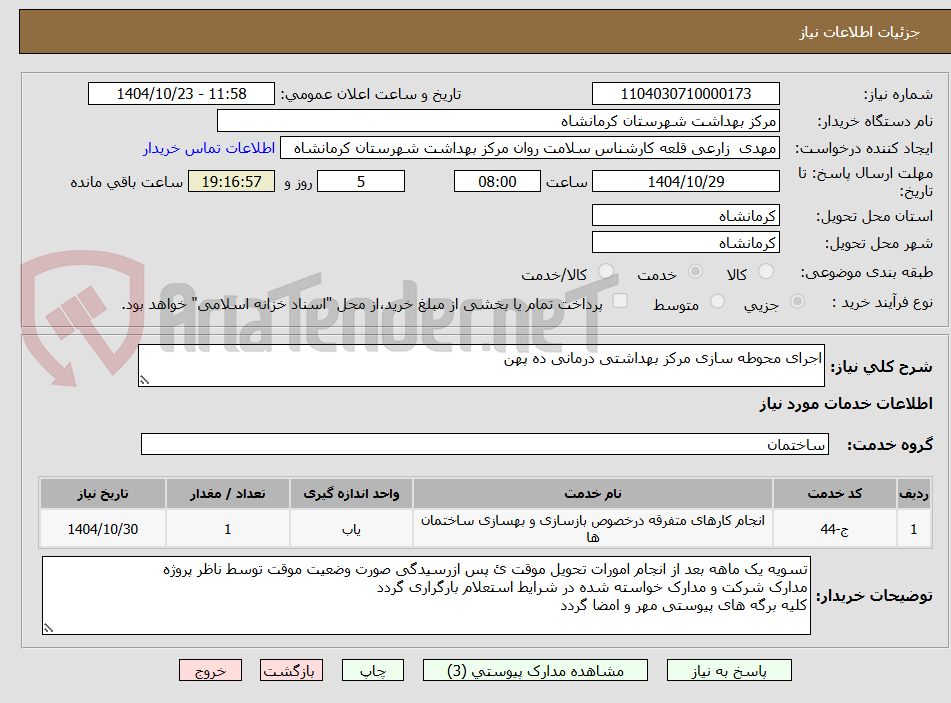Click the request creator name field

[529, 148]
